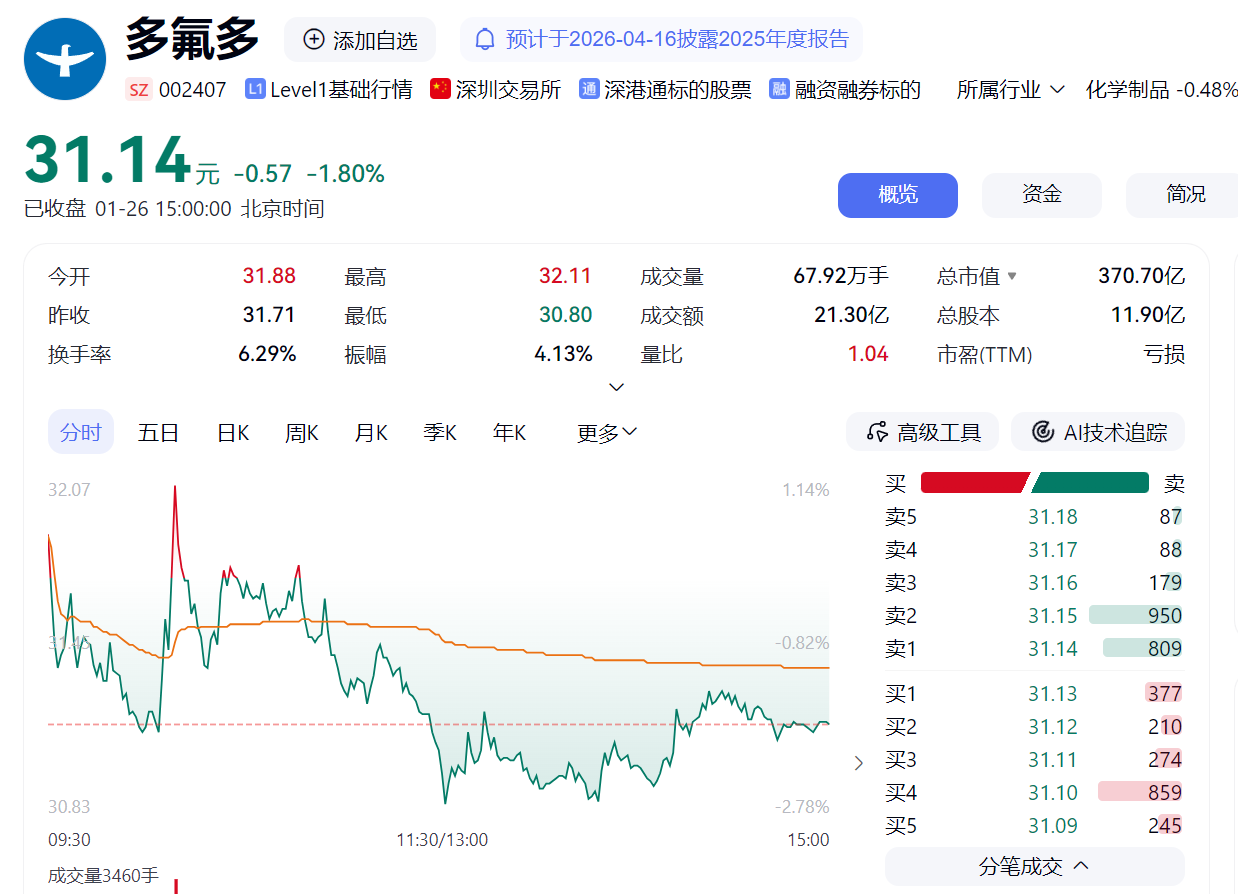This screenshot has height=894, width=1238.
Task: Open the 所属行业 dropdown
Action: tap(1010, 89)
